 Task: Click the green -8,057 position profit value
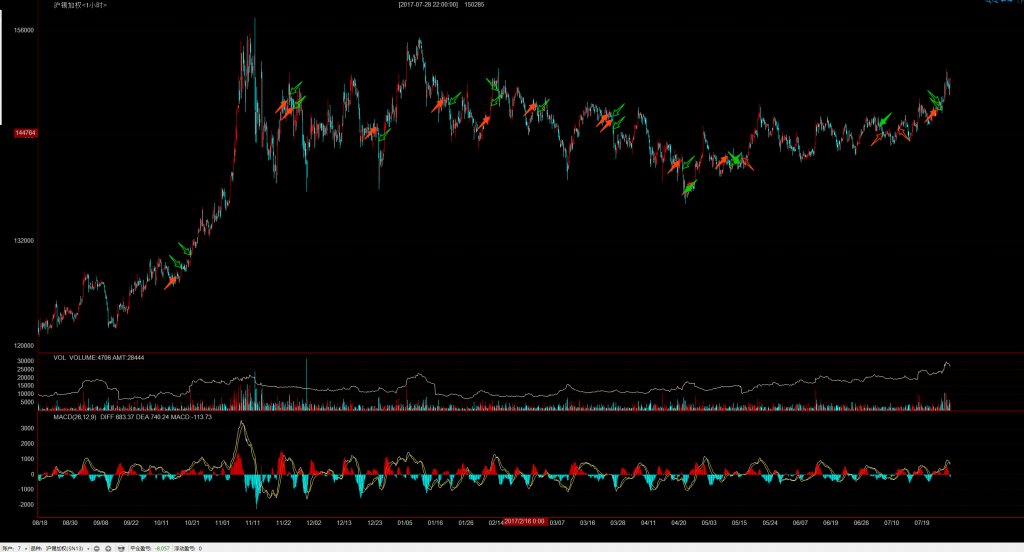pyautogui.click(x=162, y=548)
